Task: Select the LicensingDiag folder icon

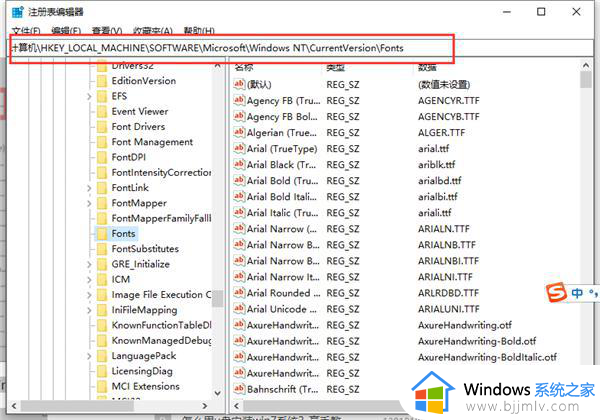Action: (x=102, y=371)
